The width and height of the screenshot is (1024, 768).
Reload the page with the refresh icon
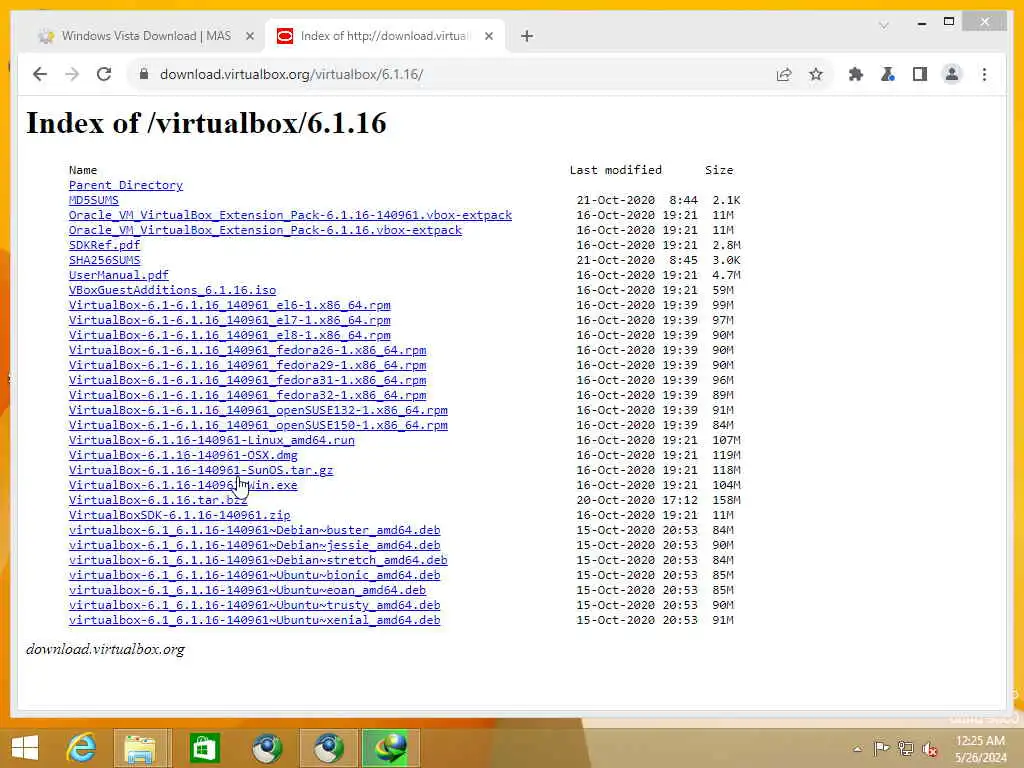(104, 74)
